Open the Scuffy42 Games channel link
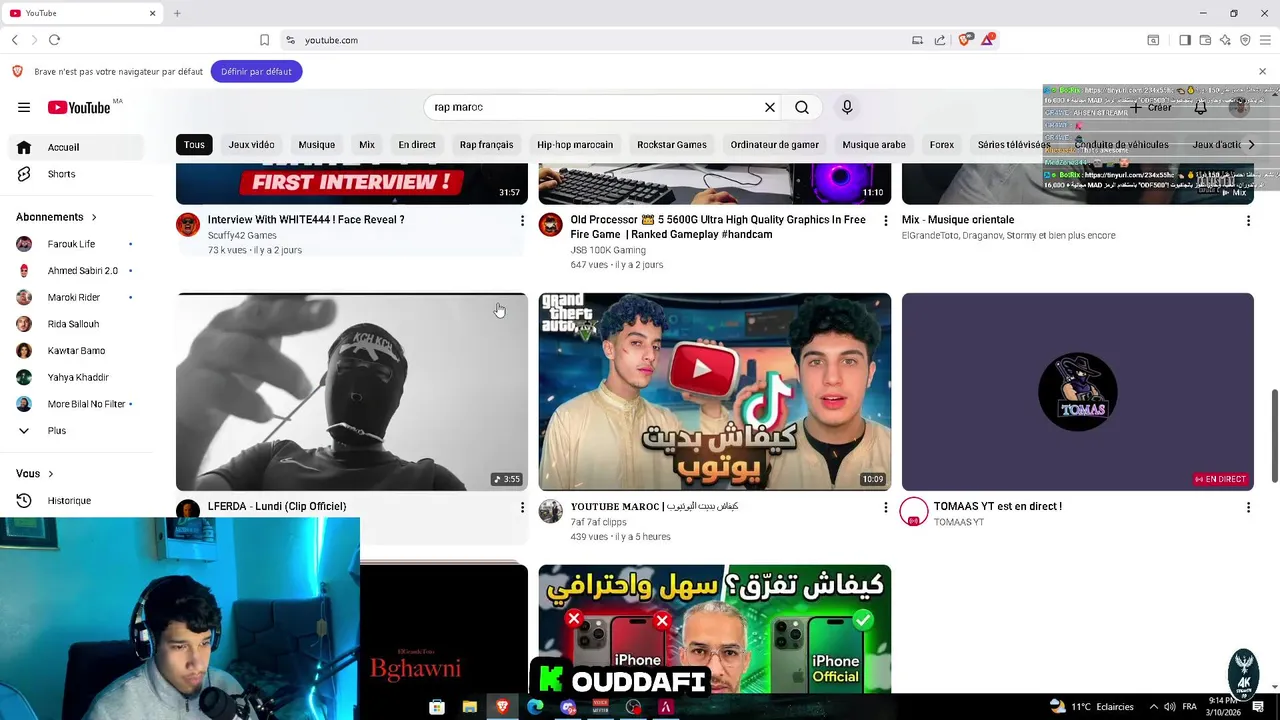This screenshot has width=1280, height=720. [x=242, y=236]
